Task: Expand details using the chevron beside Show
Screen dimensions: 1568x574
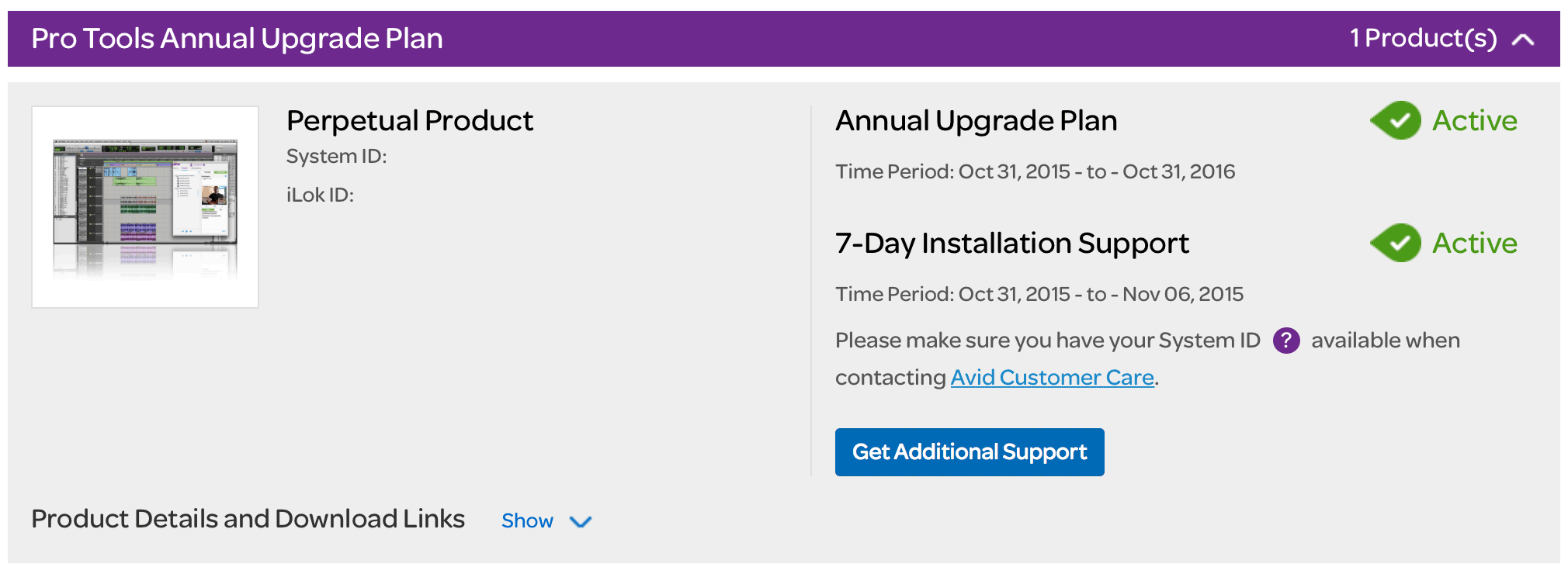Action: tap(581, 522)
